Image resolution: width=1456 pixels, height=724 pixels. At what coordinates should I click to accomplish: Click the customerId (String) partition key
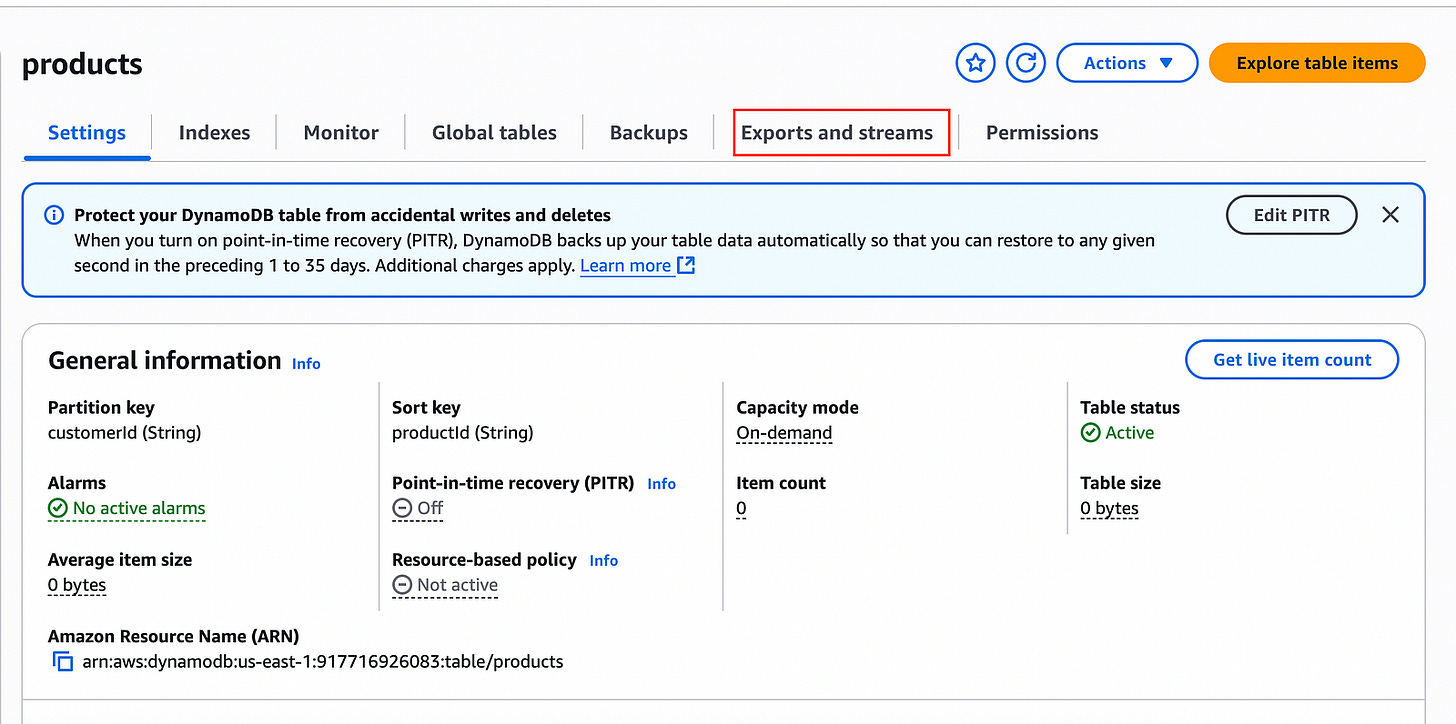pyautogui.click(x=124, y=433)
